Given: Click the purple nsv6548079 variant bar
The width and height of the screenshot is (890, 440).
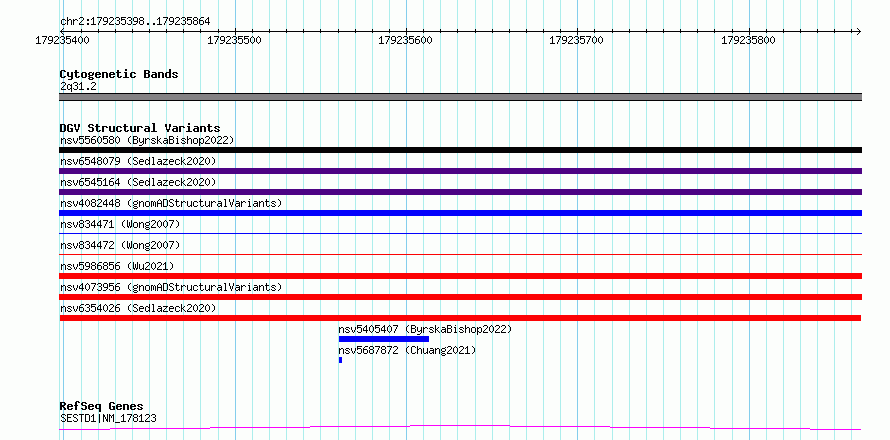Looking at the screenshot, I should tap(460, 171).
